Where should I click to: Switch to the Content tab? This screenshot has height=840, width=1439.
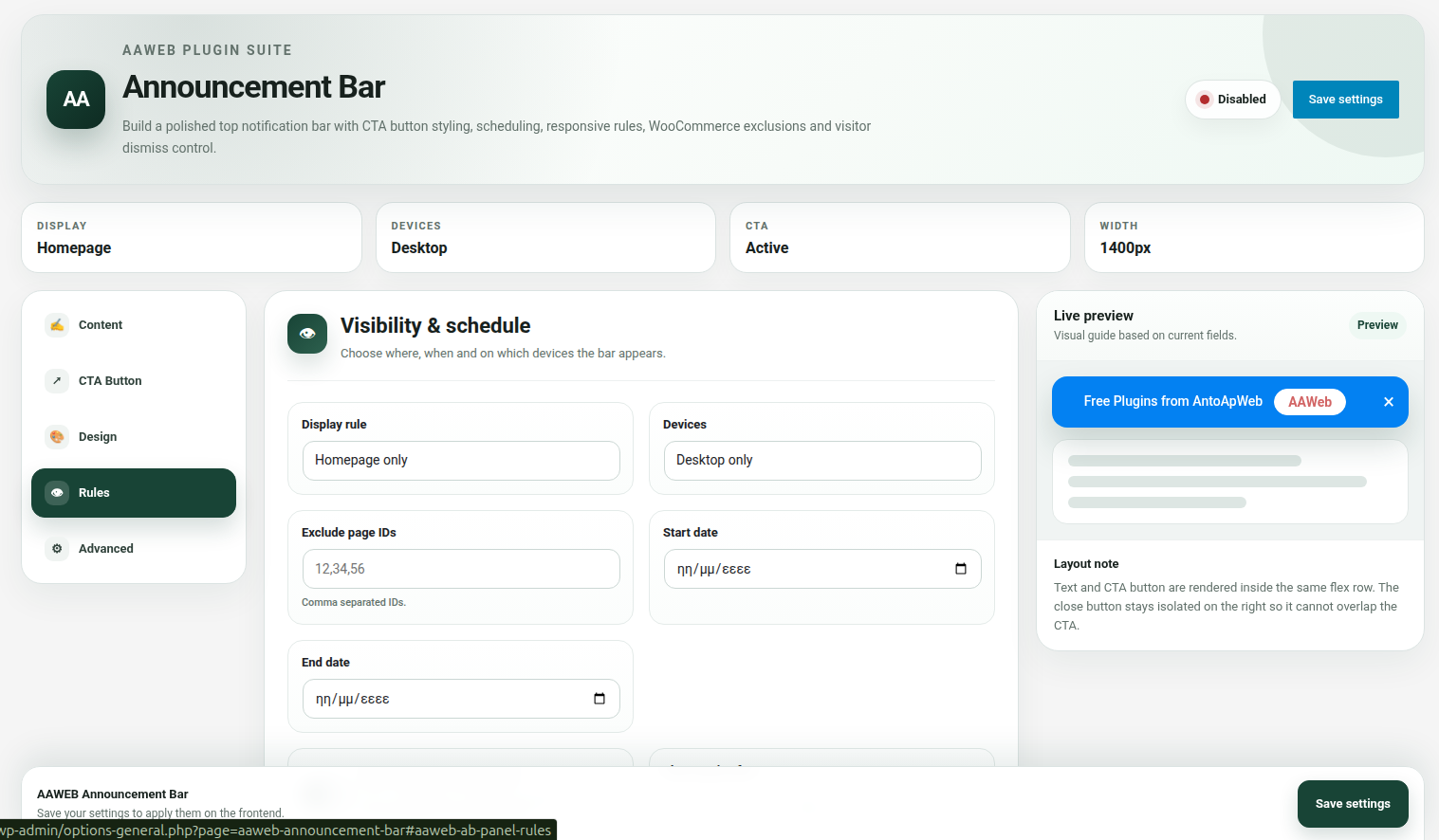pos(134,325)
